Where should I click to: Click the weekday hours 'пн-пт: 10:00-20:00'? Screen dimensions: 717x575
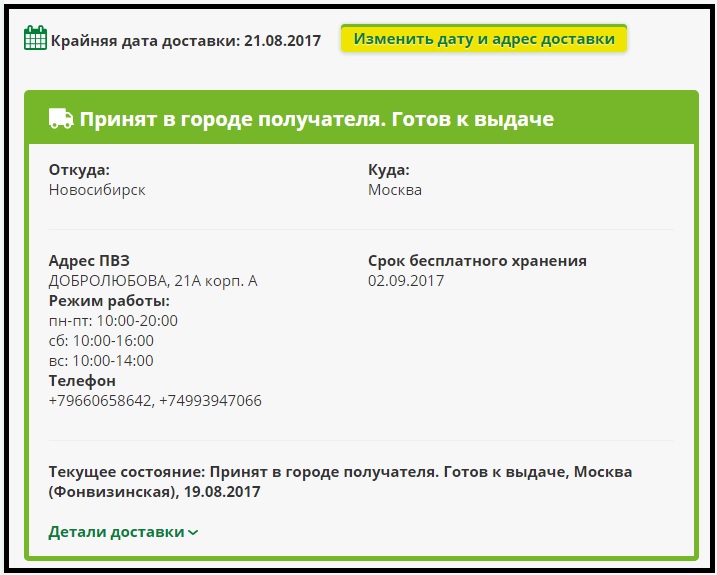(113, 321)
